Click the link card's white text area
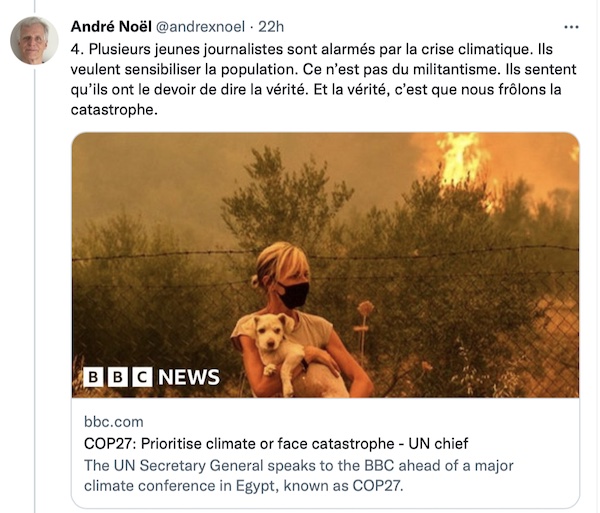 tap(325, 453)
